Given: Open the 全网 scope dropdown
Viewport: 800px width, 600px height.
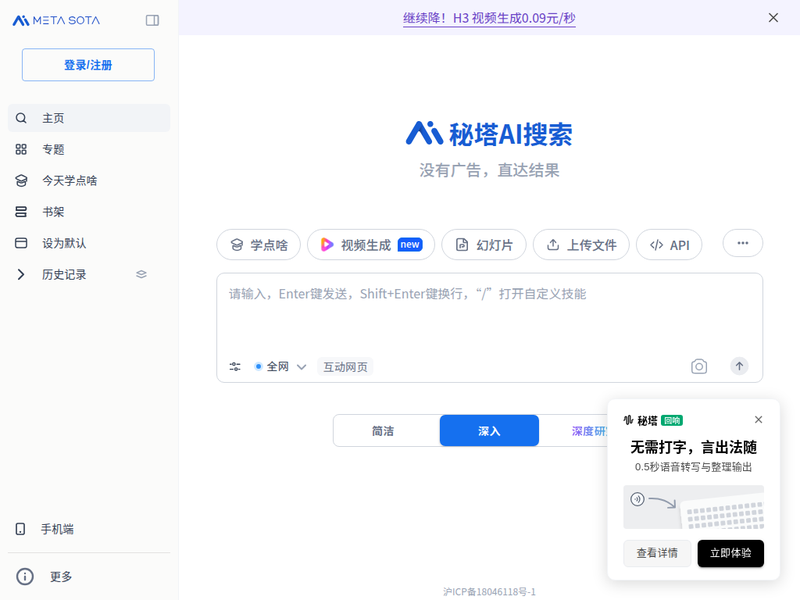Looking at the screenshot, I should 280,366.
